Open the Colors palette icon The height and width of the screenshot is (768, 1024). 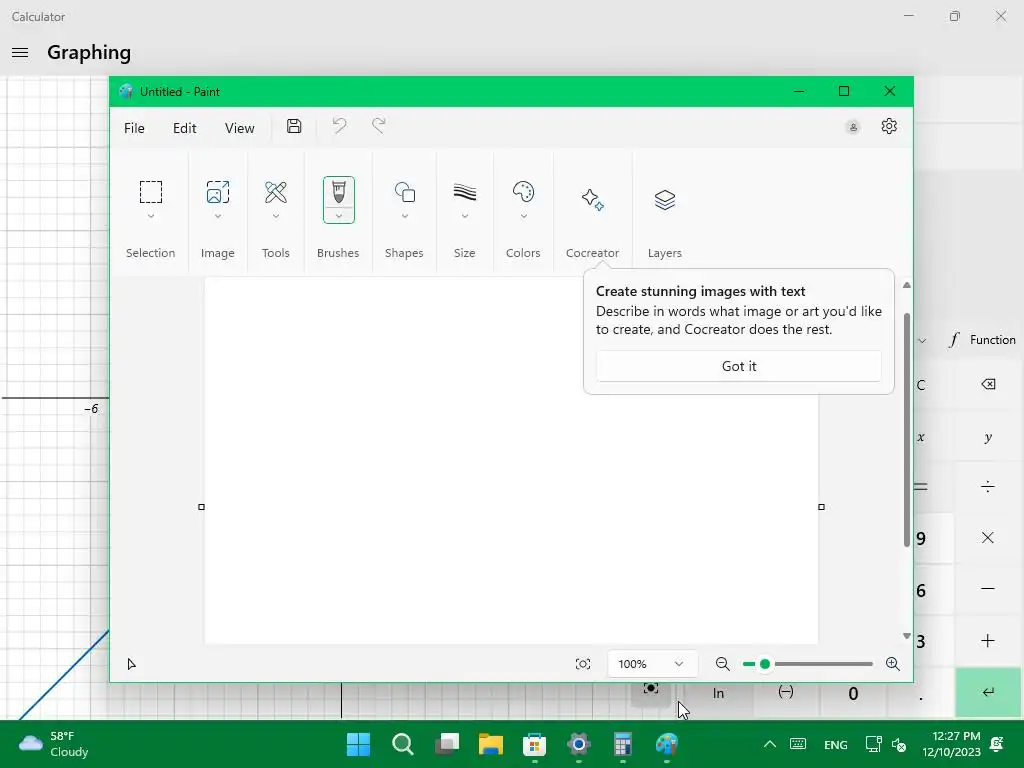523,192
